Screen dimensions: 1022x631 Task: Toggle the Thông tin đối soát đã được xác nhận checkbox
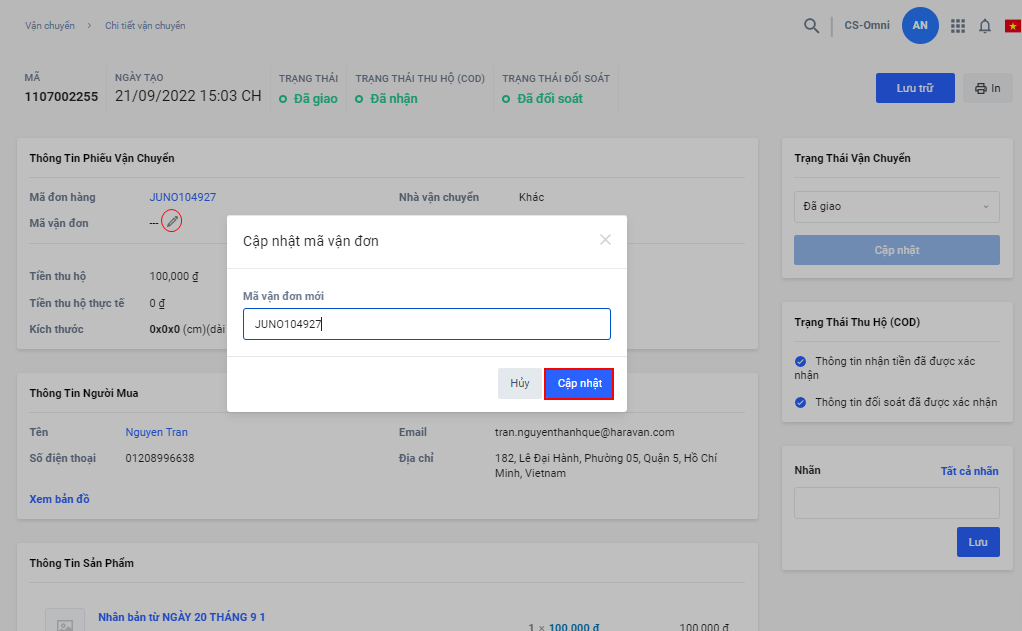coord(800,402)
